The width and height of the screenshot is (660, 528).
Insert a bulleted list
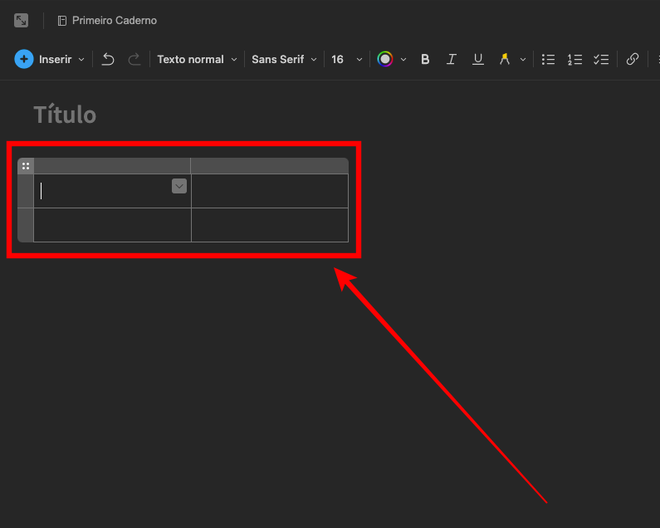(x=548, y=59)
